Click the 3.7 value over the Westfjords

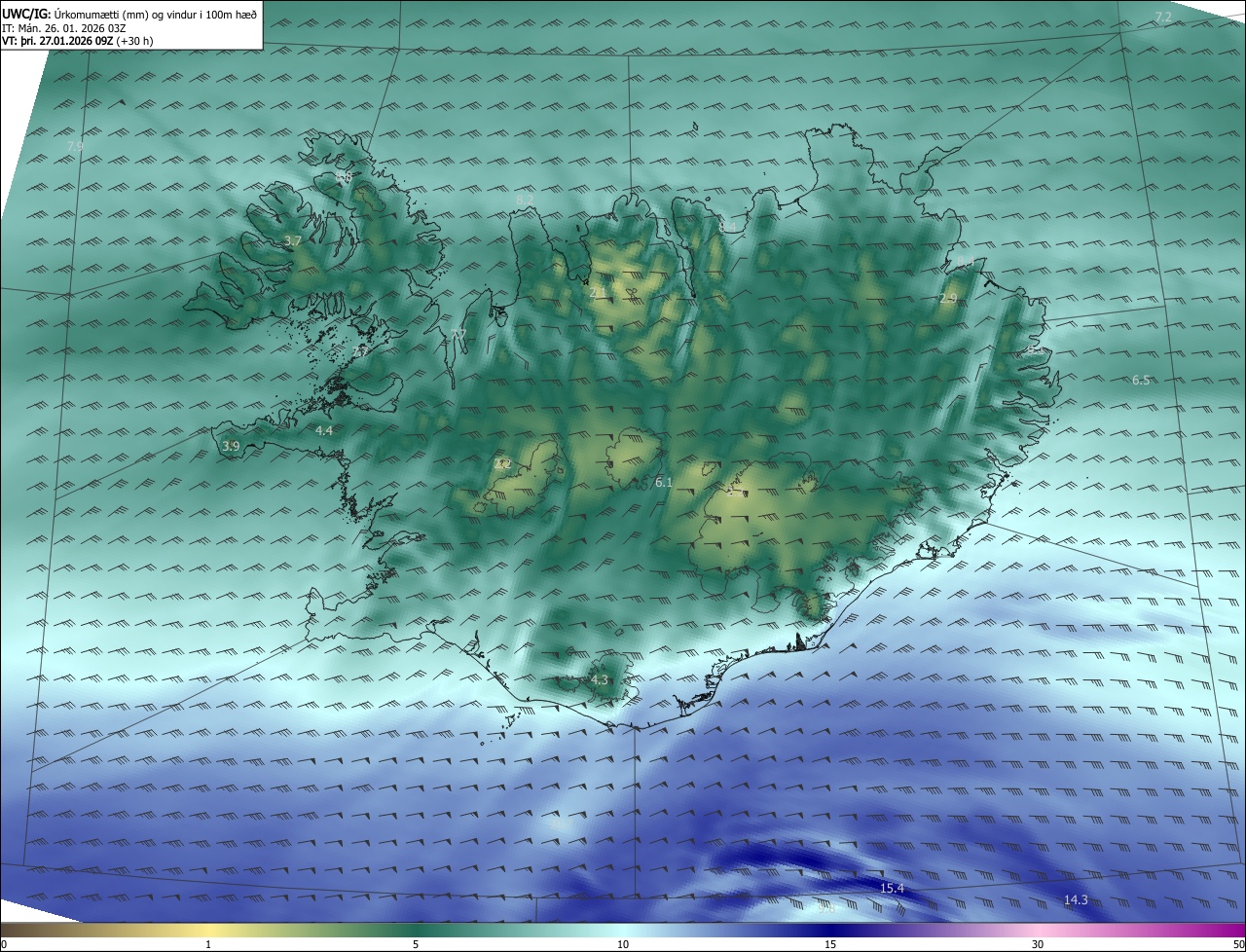(293, 240)
